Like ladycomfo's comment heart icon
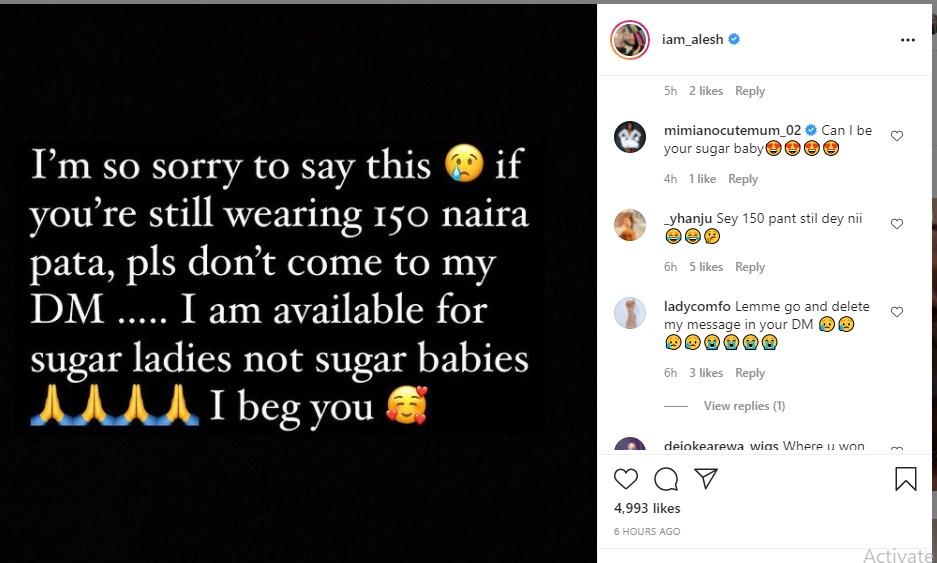The image size is (937, 563). point(897,312)
